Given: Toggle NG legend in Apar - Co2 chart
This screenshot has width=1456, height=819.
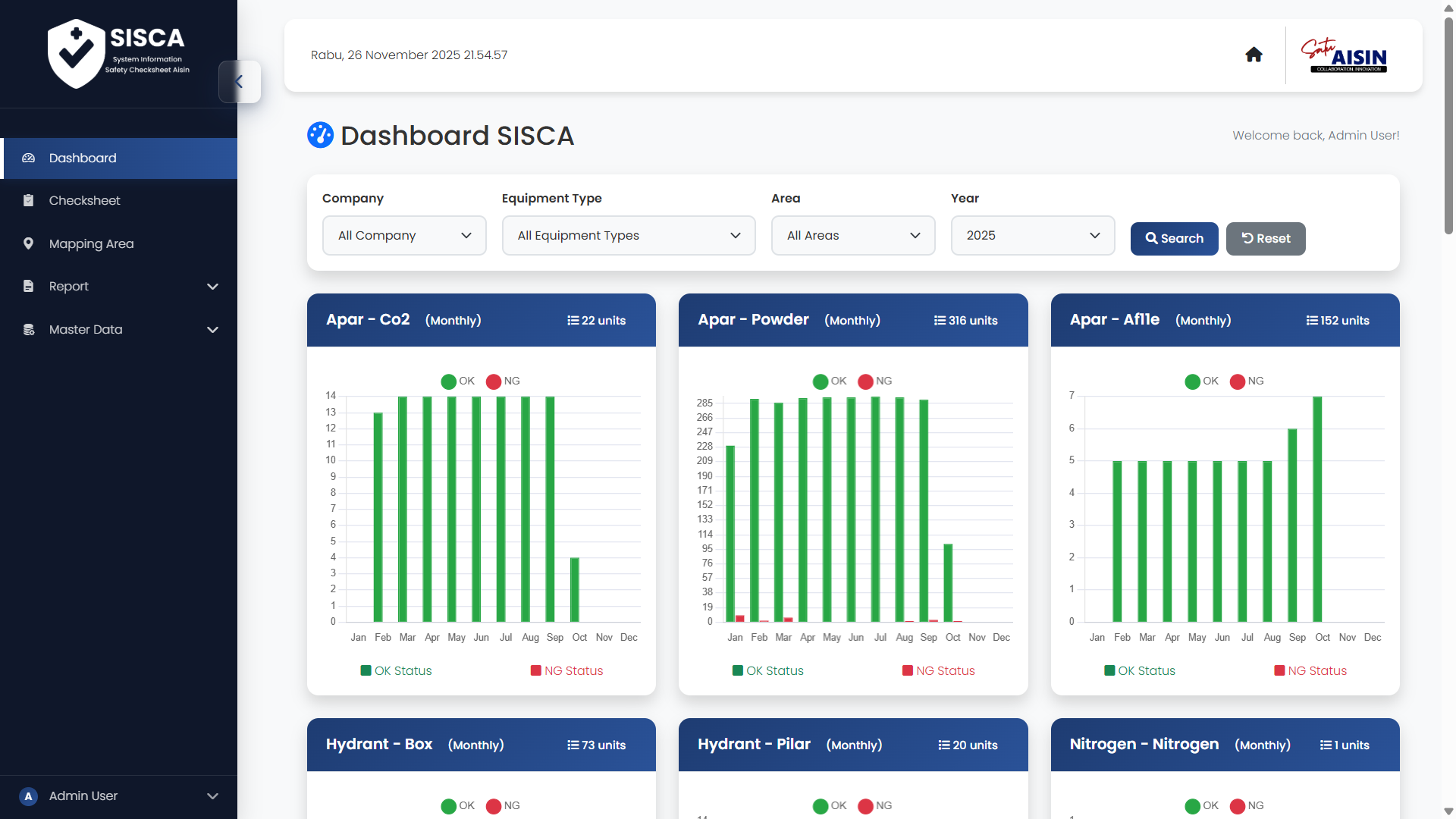Looking at the screenshot, I should (504, 381).
